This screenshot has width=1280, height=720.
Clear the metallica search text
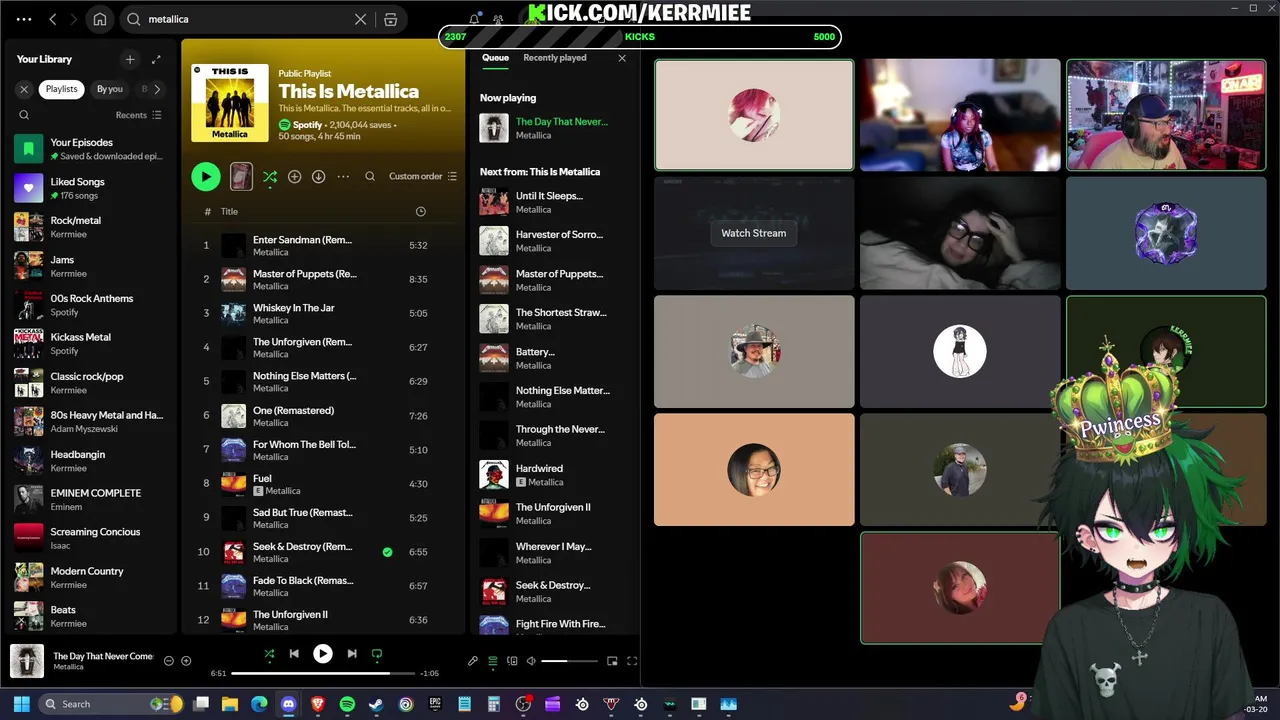(361, 19)
